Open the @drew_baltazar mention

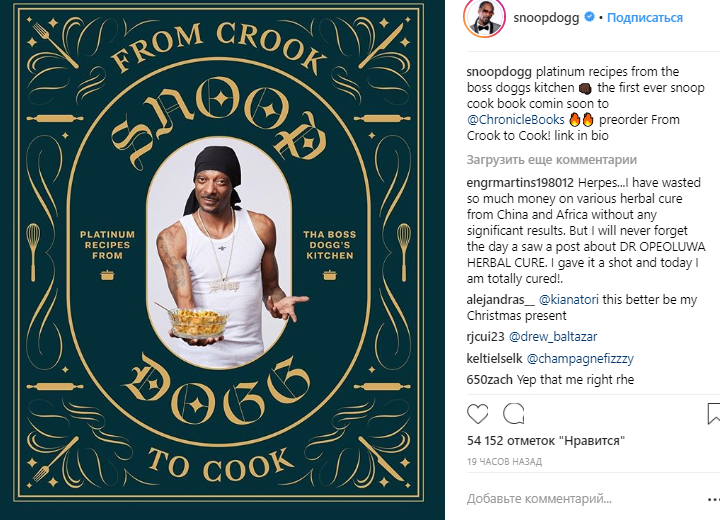point(553,337)
